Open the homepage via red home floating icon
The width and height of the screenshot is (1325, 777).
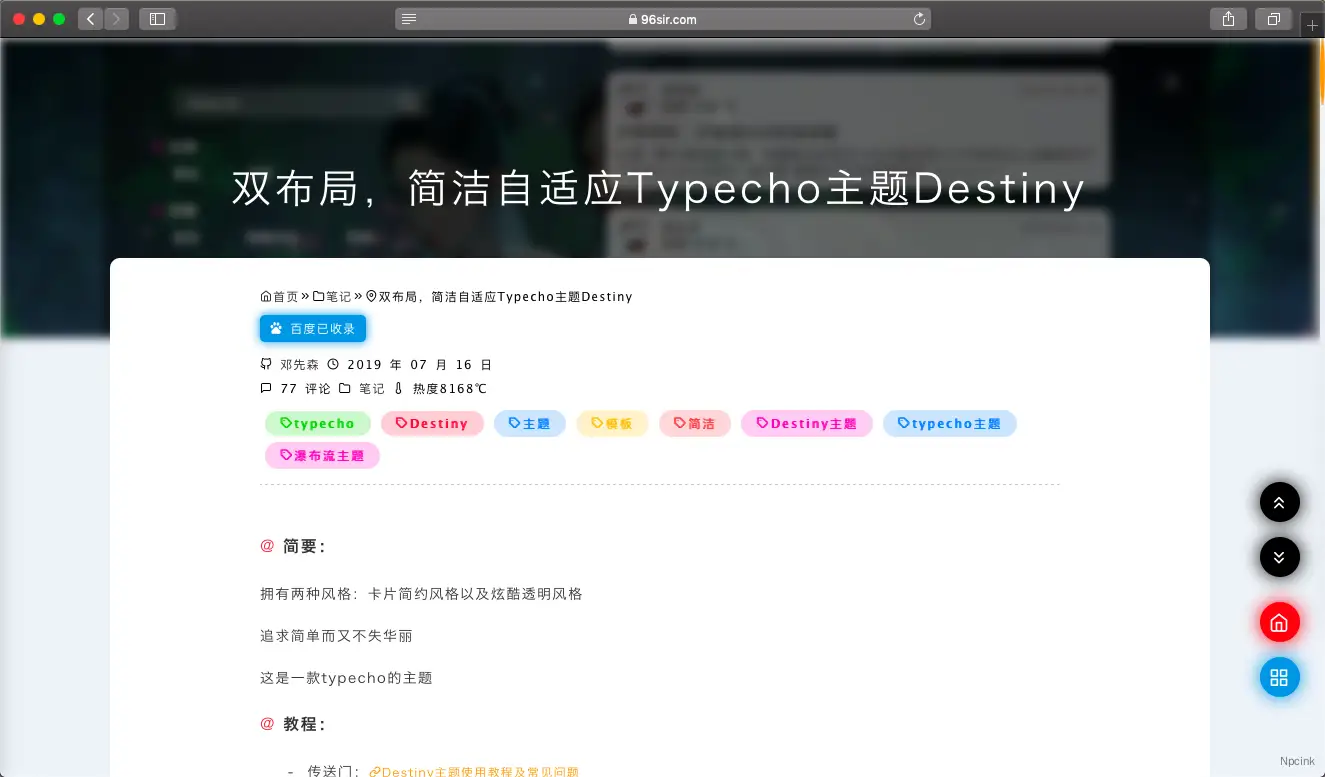[x=1280, y=622]
